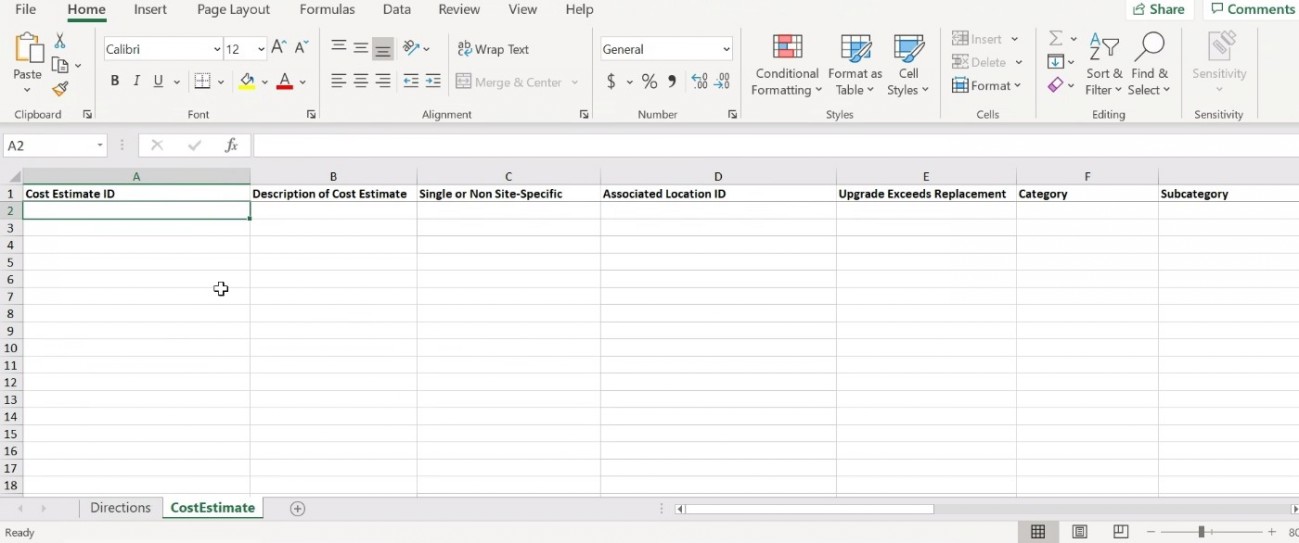Click the AutoSum sigma icon
Image resolution: width=1299 pixels, height=543 pixels.
coord(1056,38)
